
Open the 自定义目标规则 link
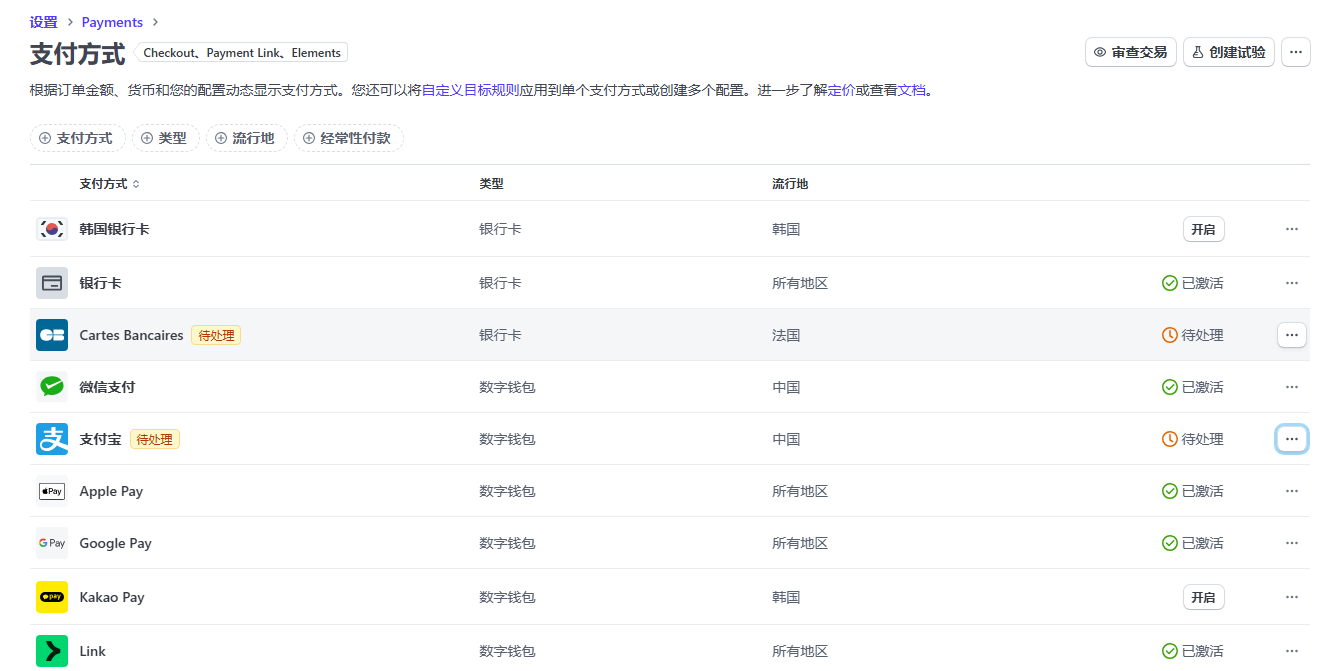pos(471,90)
